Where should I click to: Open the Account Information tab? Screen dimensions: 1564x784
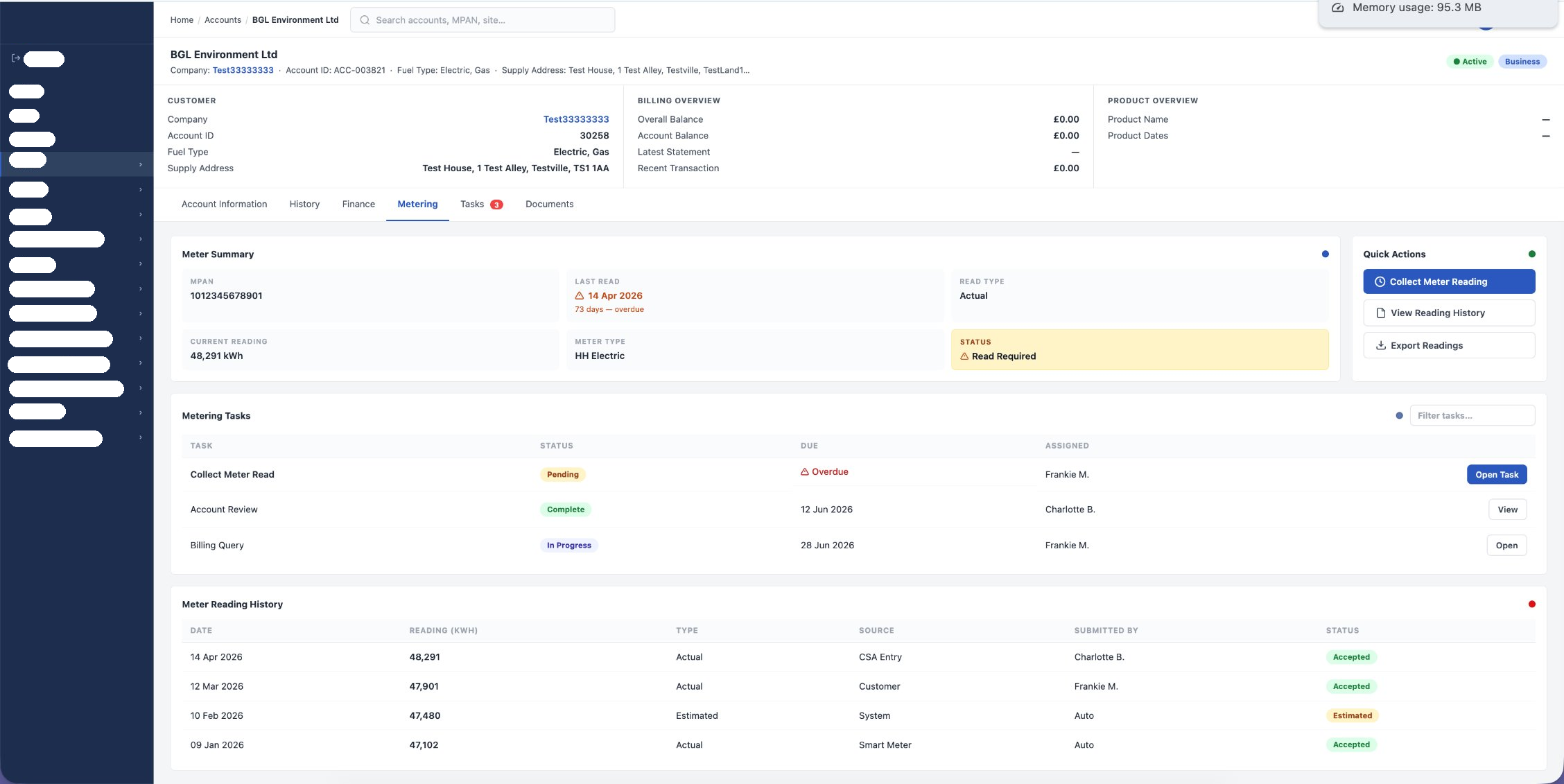(x=224, y=204)
